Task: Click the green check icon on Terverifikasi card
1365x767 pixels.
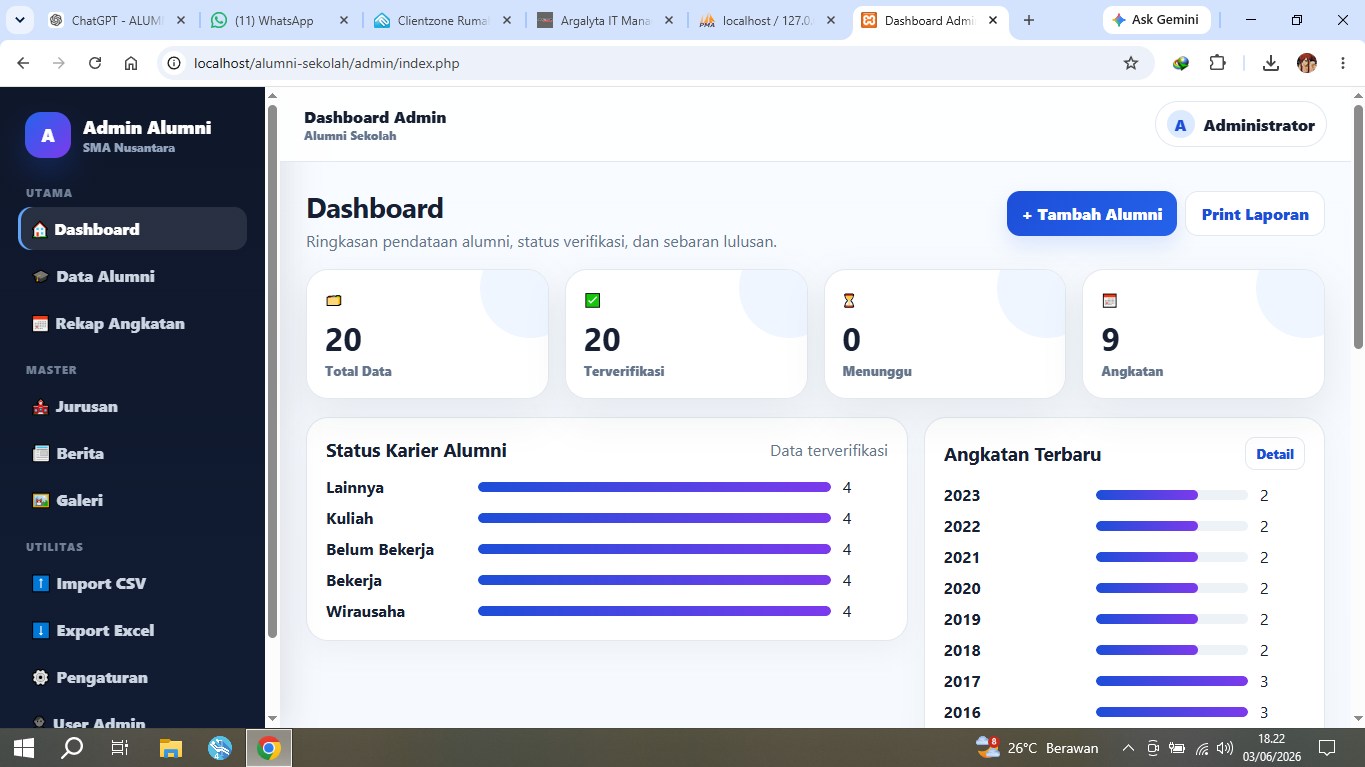Action: (x=592, y=300)
